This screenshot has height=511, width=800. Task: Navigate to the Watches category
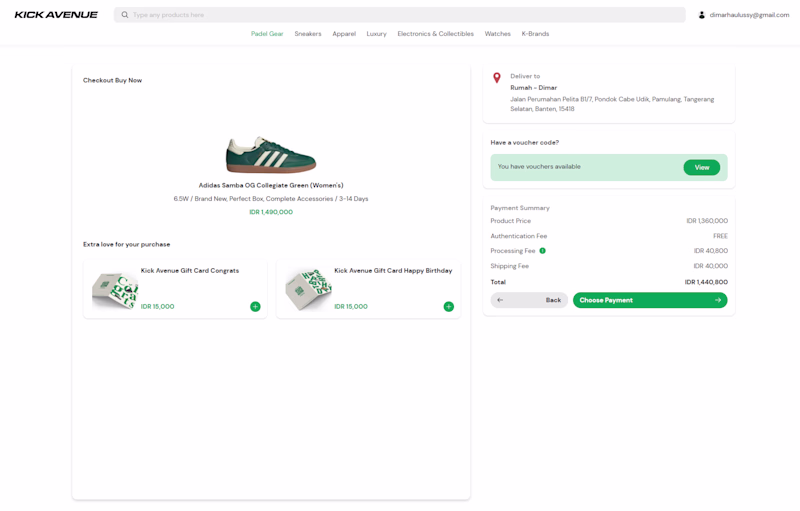point(498,34)
